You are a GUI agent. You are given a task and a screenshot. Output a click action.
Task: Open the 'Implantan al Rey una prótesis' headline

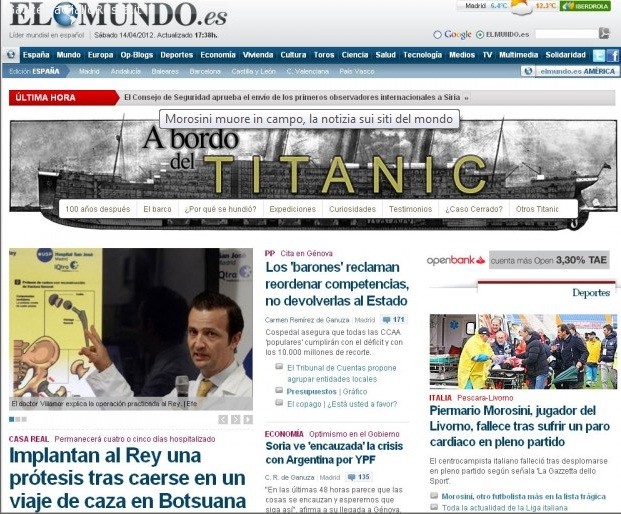(x=128, y=478)
